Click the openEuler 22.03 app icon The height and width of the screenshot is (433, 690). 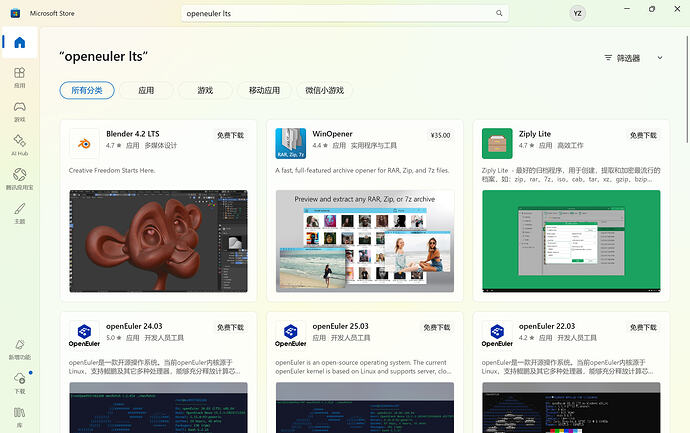click(497, 335)
